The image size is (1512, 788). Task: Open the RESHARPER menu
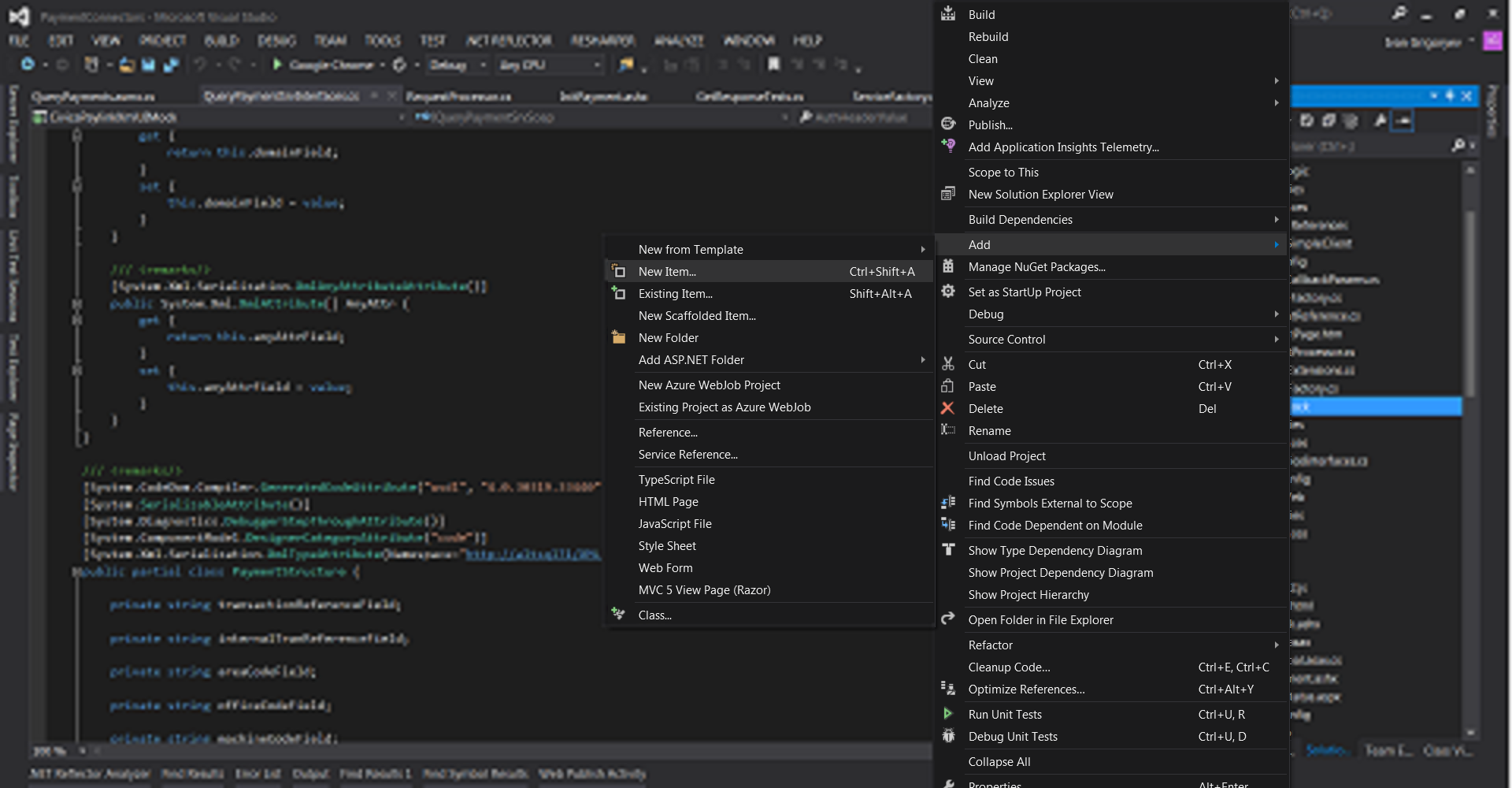pos(602,39)
